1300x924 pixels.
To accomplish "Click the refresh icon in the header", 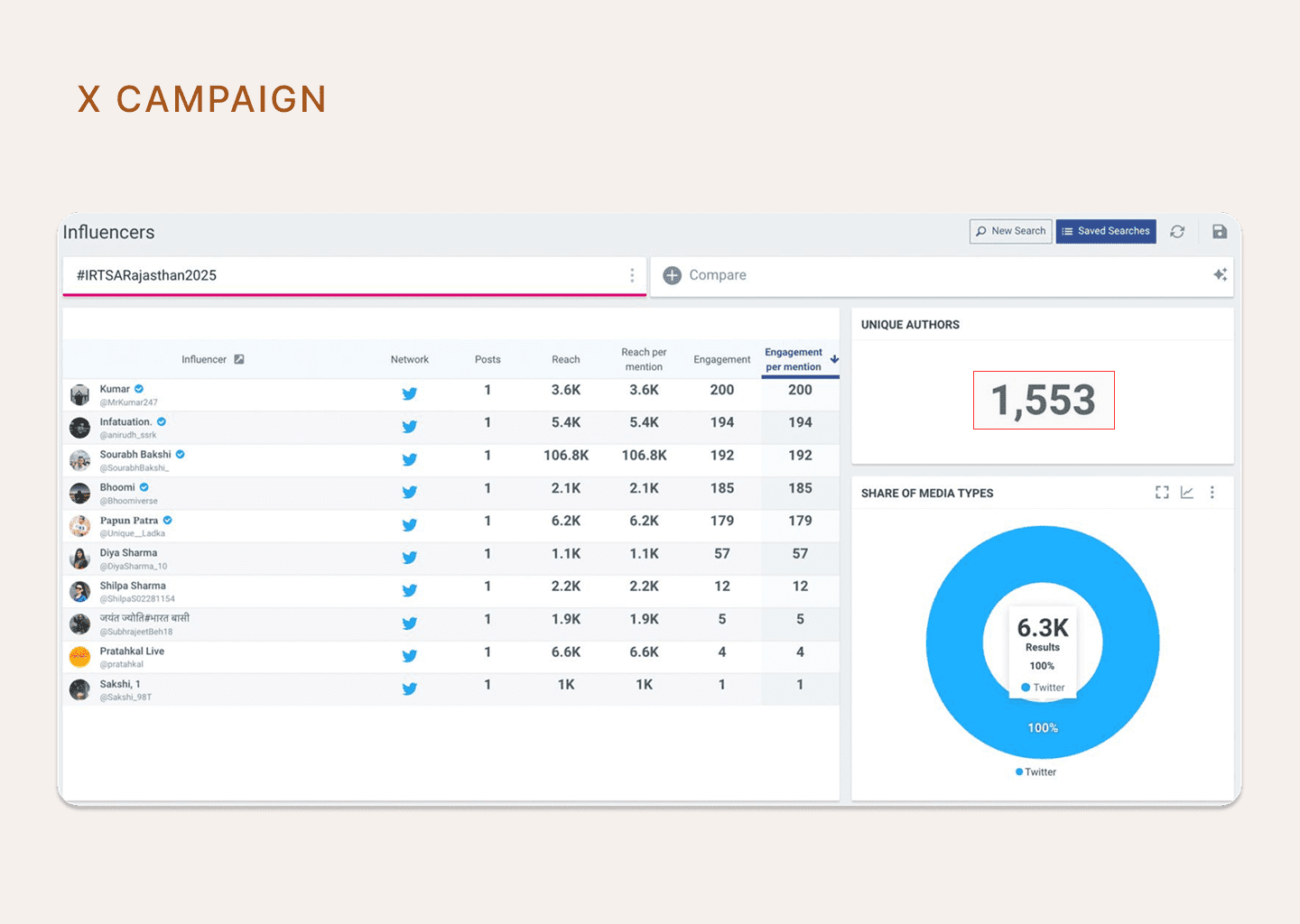I will click(x=1177, y=232).
